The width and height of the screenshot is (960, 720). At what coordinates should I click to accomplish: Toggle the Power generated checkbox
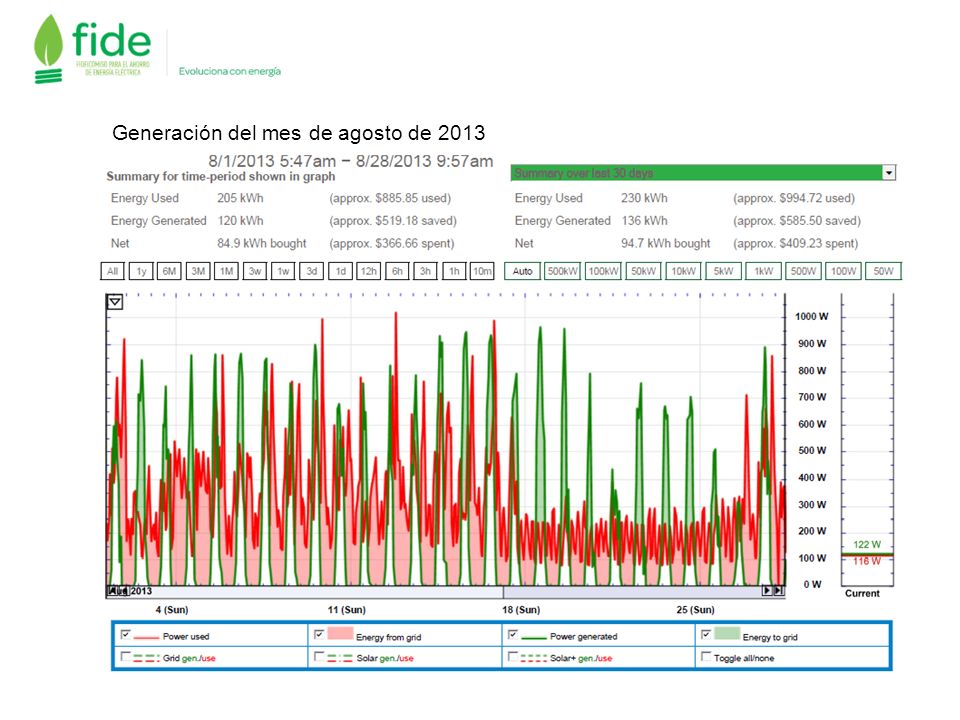coord(513,634)
